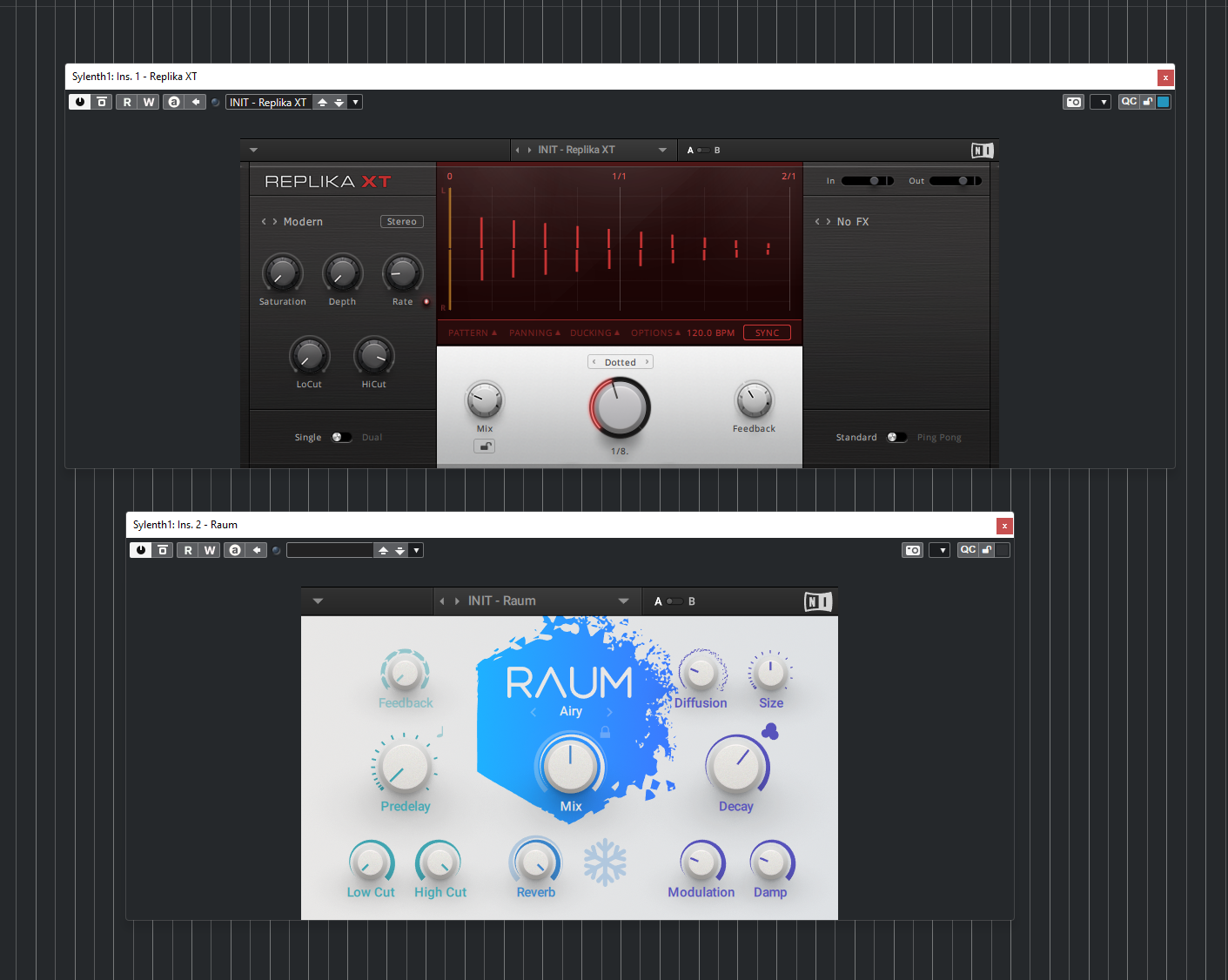Open the Raum plugin main menu arrow
The height and width of the screenshot is (980, 1228).
point(318,601)
